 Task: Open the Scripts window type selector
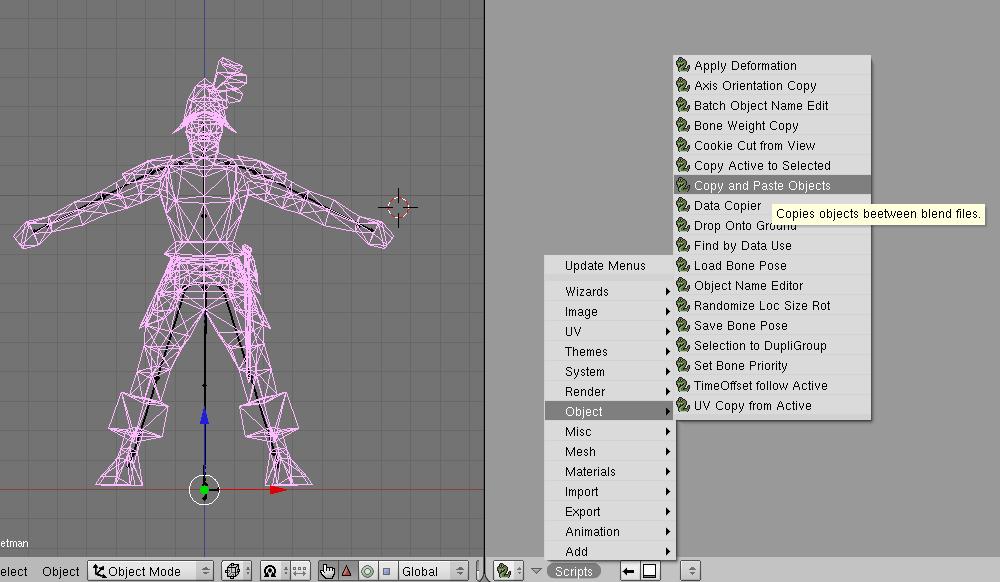tap(509, 571)
